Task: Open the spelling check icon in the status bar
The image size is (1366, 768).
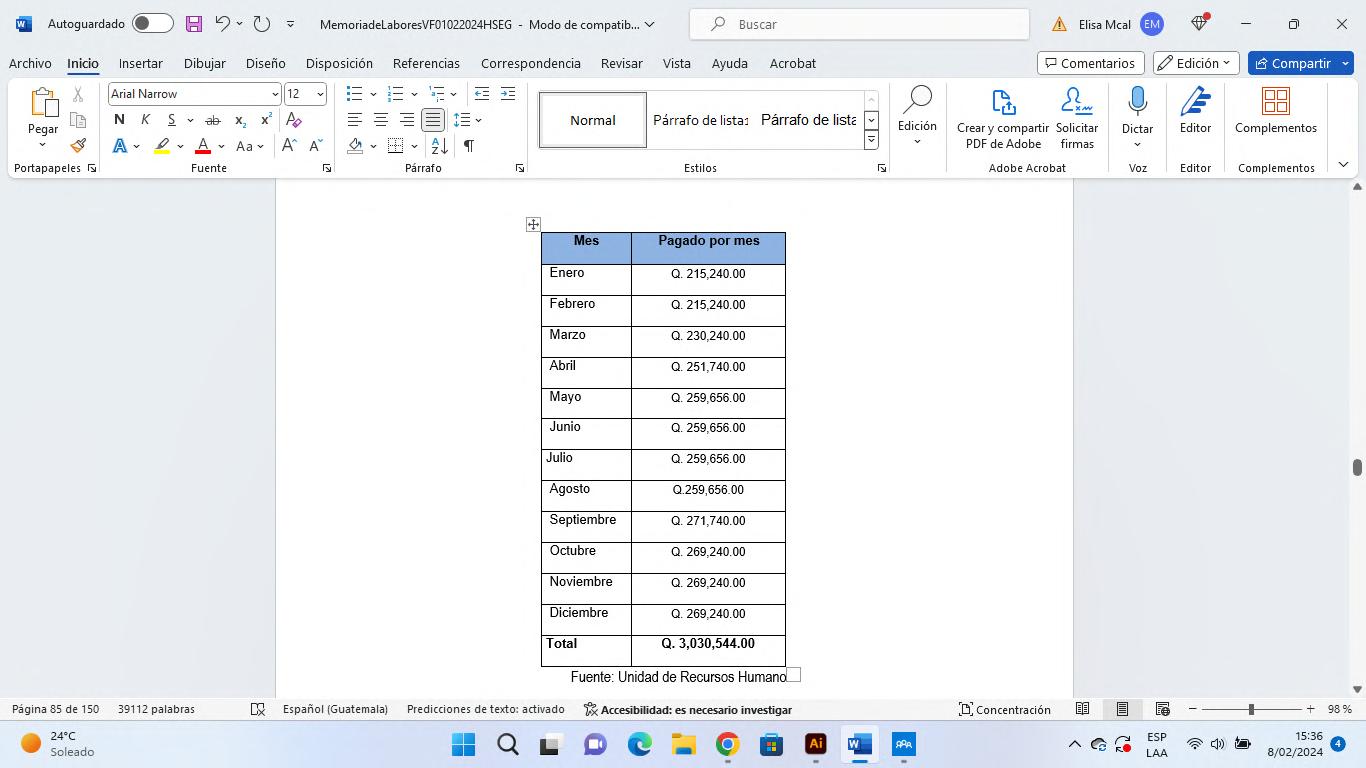Action: pyautogui.click(x=258, y=709)
